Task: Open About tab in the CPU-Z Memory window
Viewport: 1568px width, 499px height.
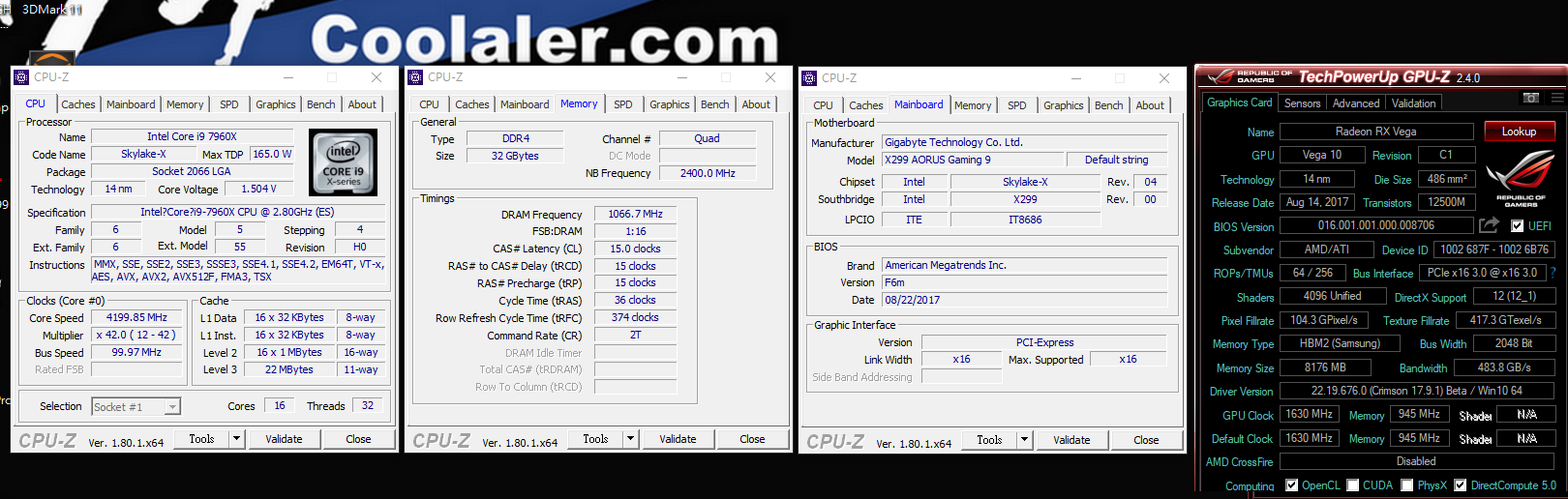Action: pyautogui.click(x=756, y=104)
